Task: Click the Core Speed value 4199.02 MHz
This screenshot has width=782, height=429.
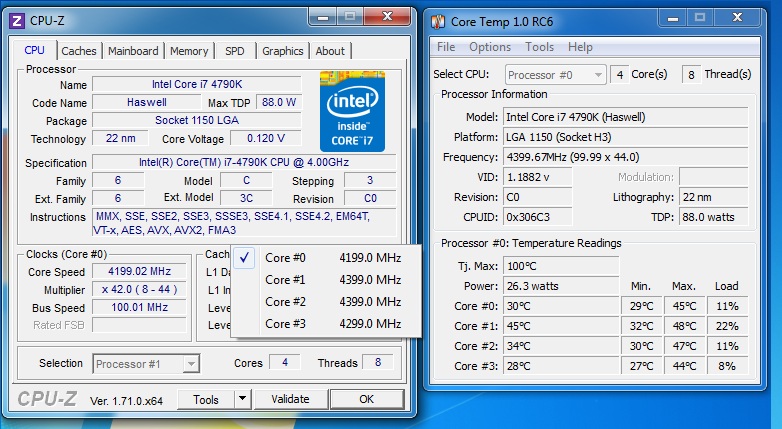Action: coord(140,271)
